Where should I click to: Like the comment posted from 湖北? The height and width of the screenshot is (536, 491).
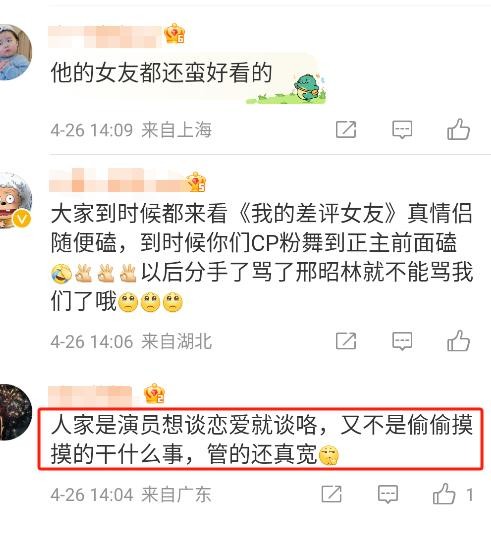click(459, 341)
